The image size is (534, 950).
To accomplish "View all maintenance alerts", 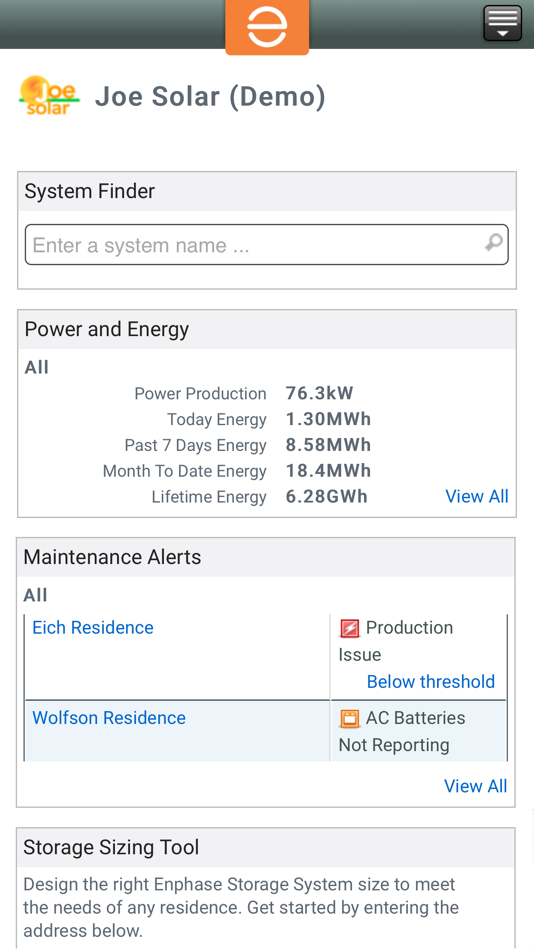I will pyautogui.click(x=476, y=786).
